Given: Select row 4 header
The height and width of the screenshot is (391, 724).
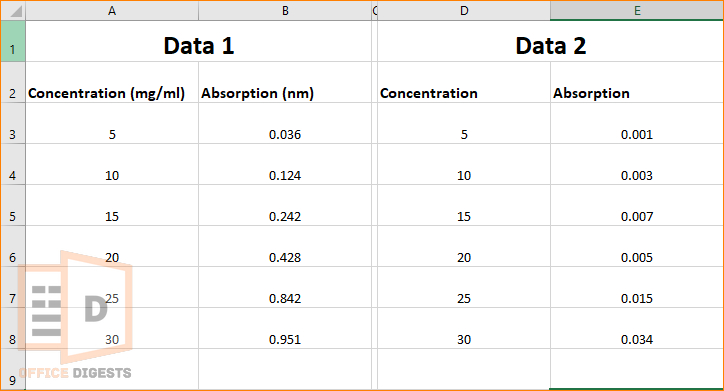Looking at the screenshot, I should (13, 164).
